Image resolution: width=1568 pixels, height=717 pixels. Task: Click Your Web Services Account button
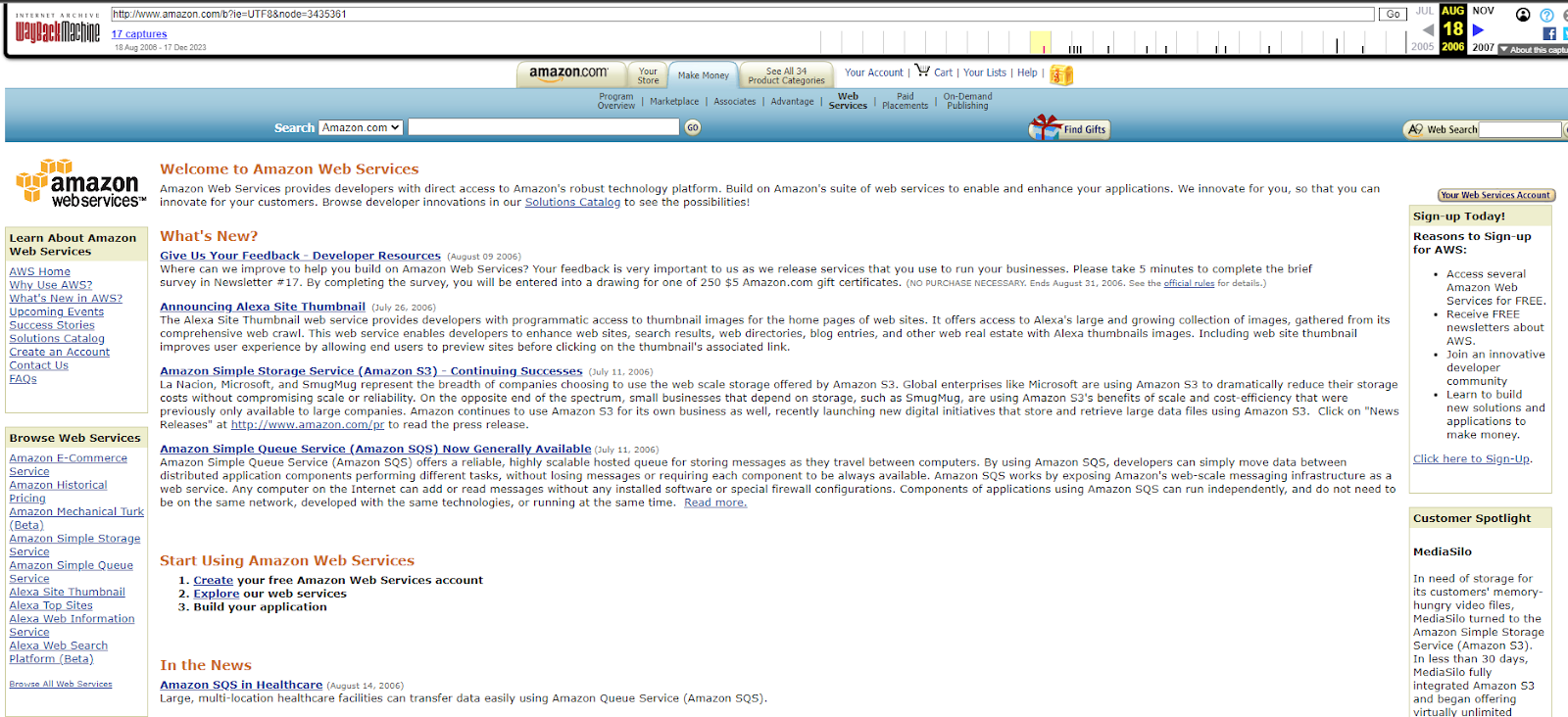pos(1495,195)
